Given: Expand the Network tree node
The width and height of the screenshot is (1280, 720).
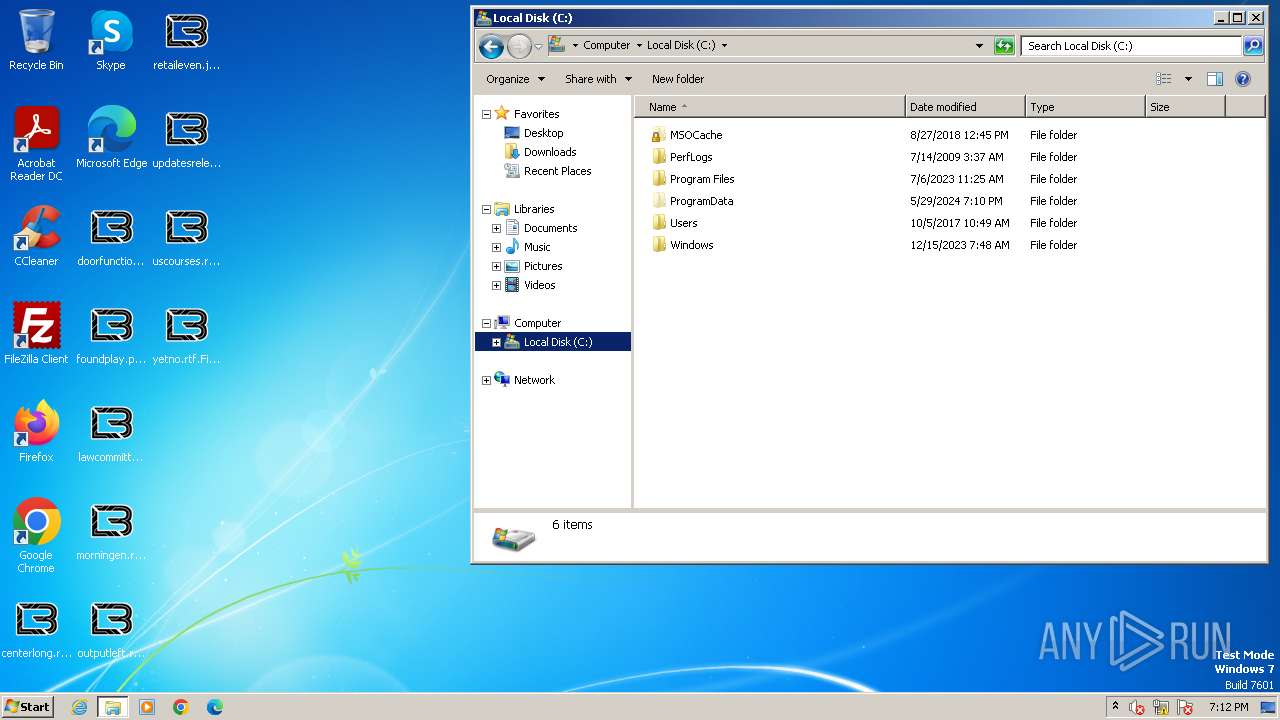Looking at the screenshot, I should pyautogui.click(x=487, y=380).
